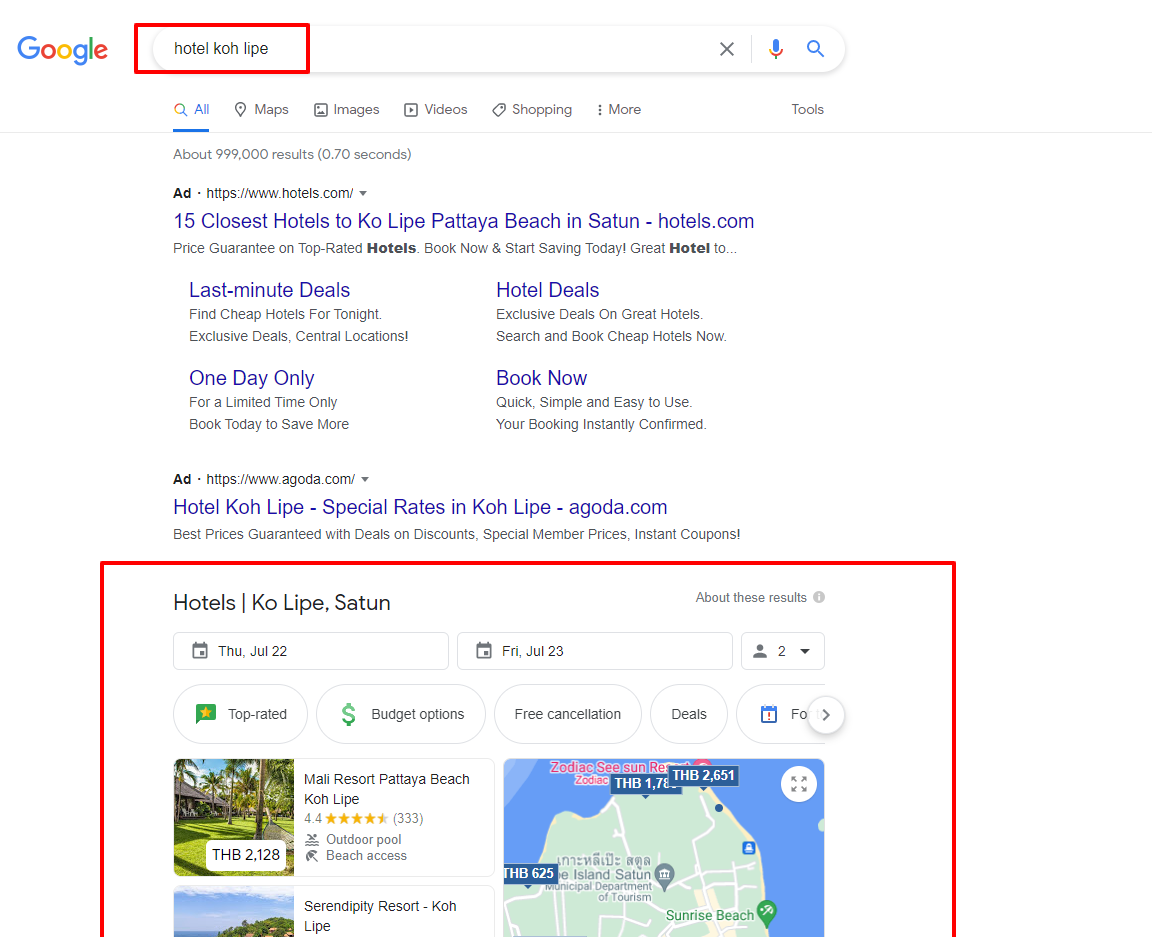Click the Serendipity Resort photo thumbnail
This screenshot has width=1152, height=937.
coord(234,911)
